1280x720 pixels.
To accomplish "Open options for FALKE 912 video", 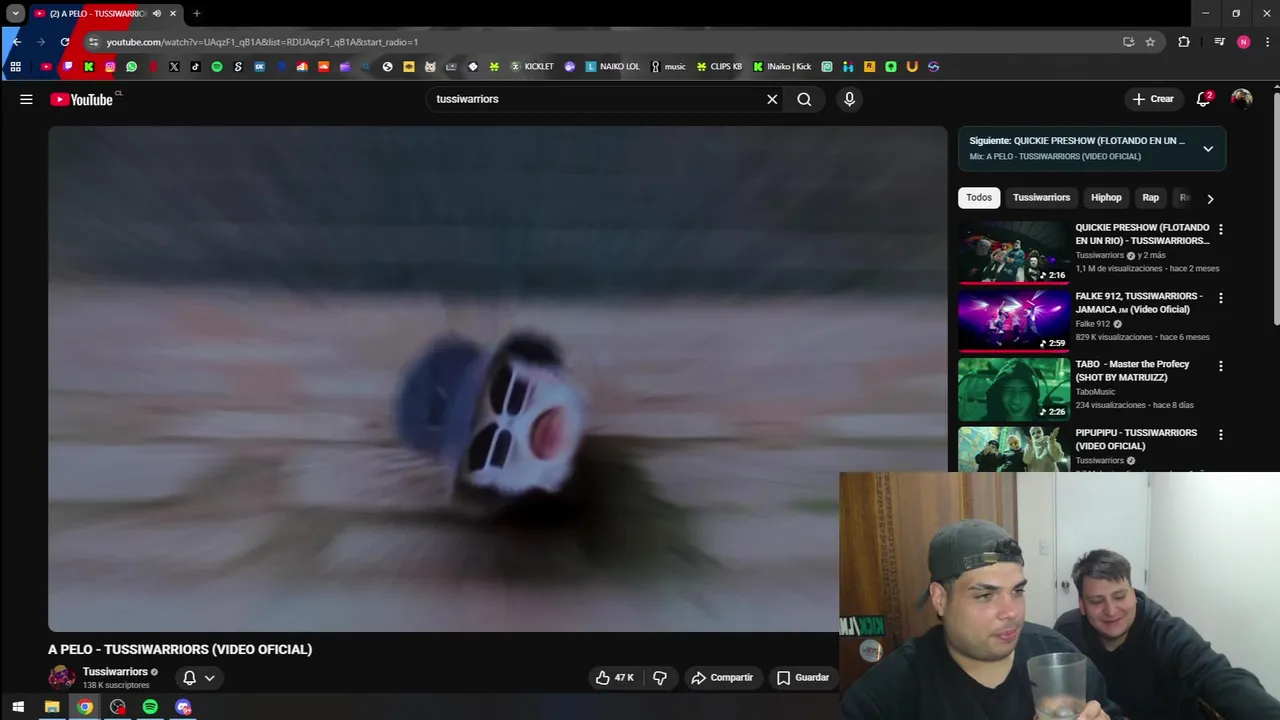I will pos(1220,298).
